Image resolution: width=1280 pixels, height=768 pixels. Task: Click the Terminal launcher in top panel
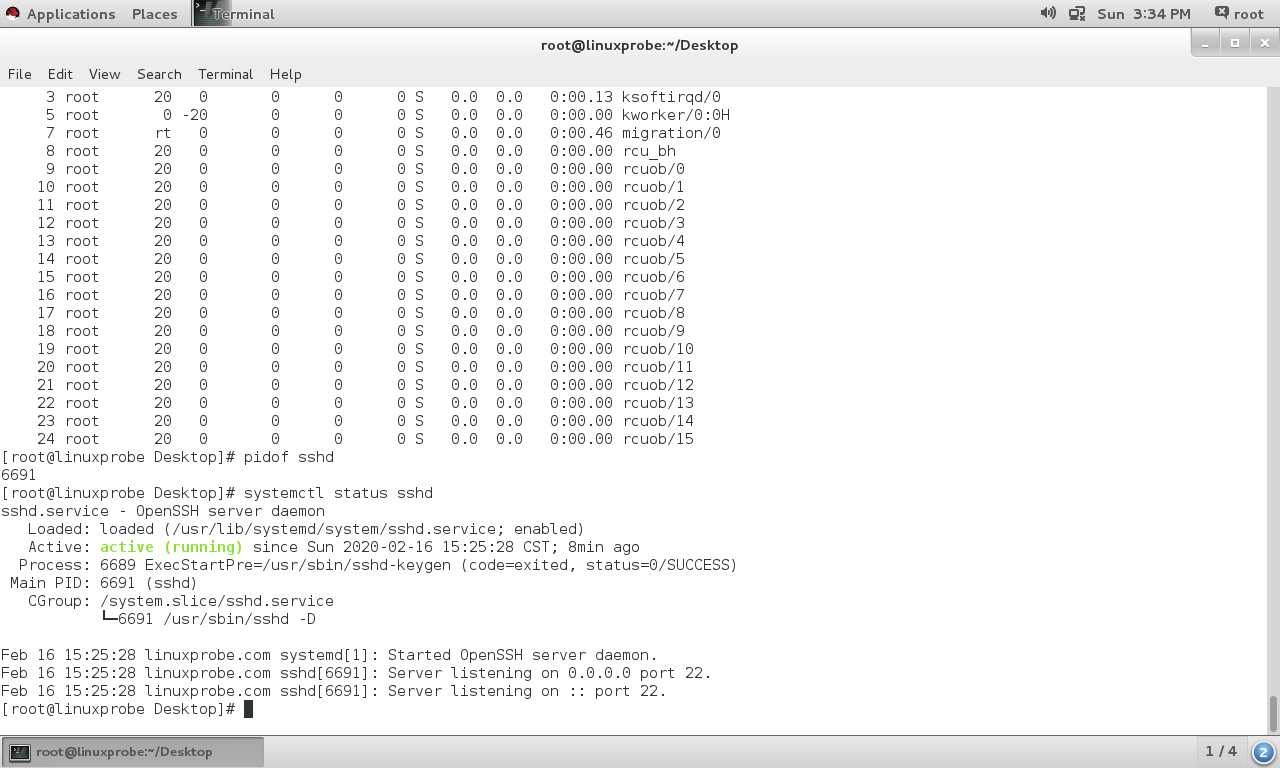point(236,14)
